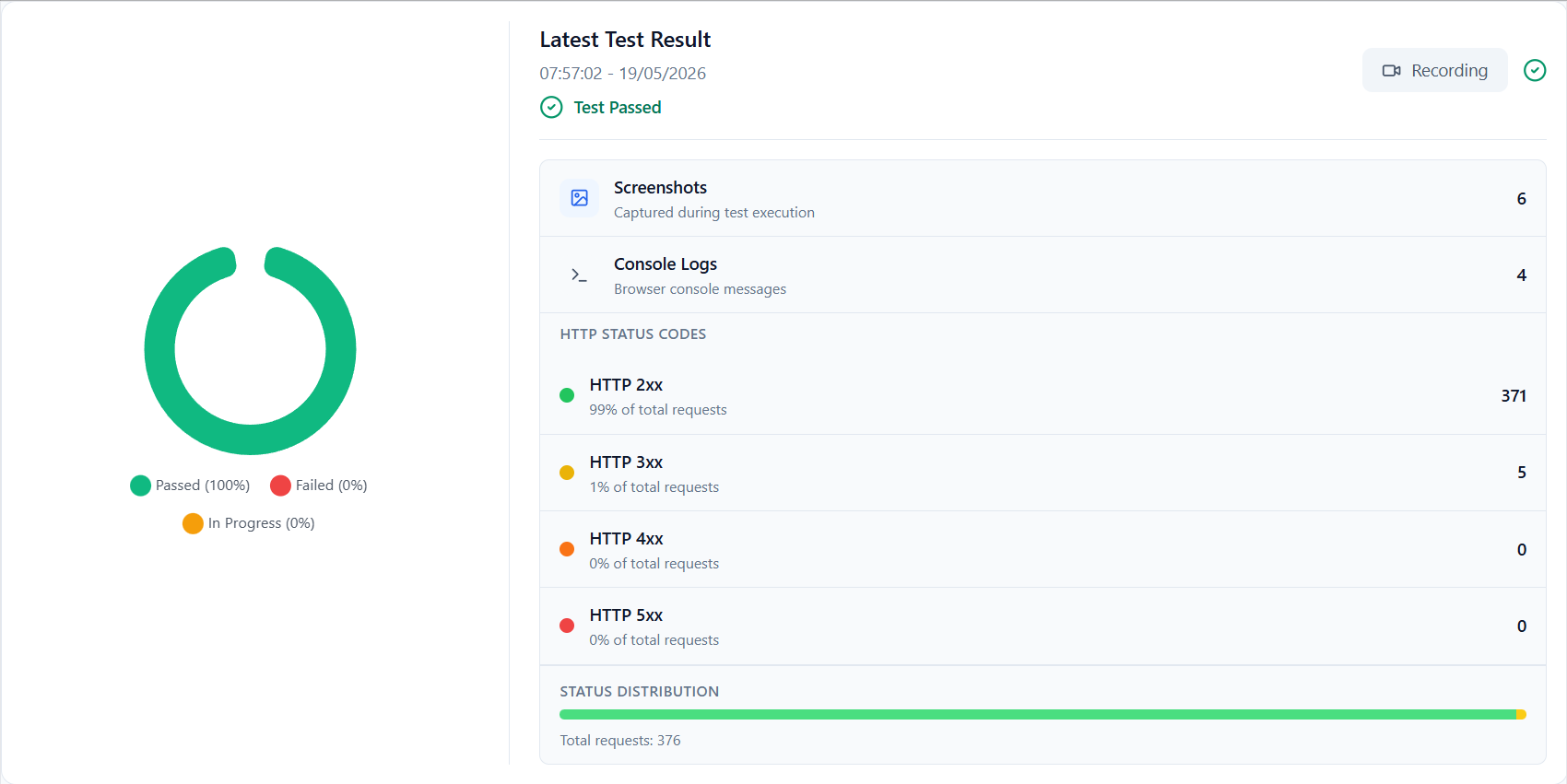Click the In Progress (0%) legend label
The height and width of the screenshot is (784, 1567).
(262, 523)
